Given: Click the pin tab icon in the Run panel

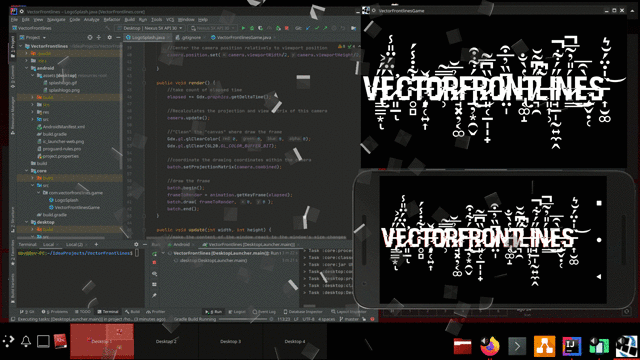Looking at the screenshot, I should tap(154, 295).
